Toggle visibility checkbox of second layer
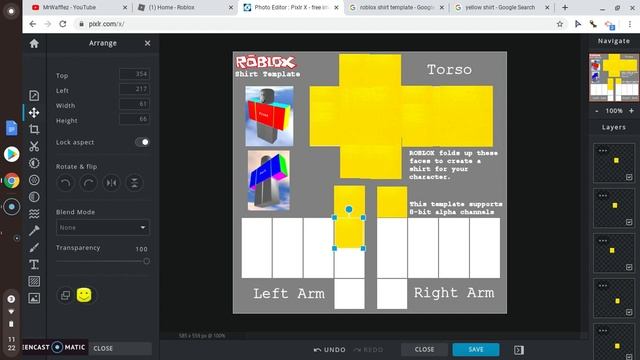Screen dimensions: 640x360 click(x=629, y=222)
